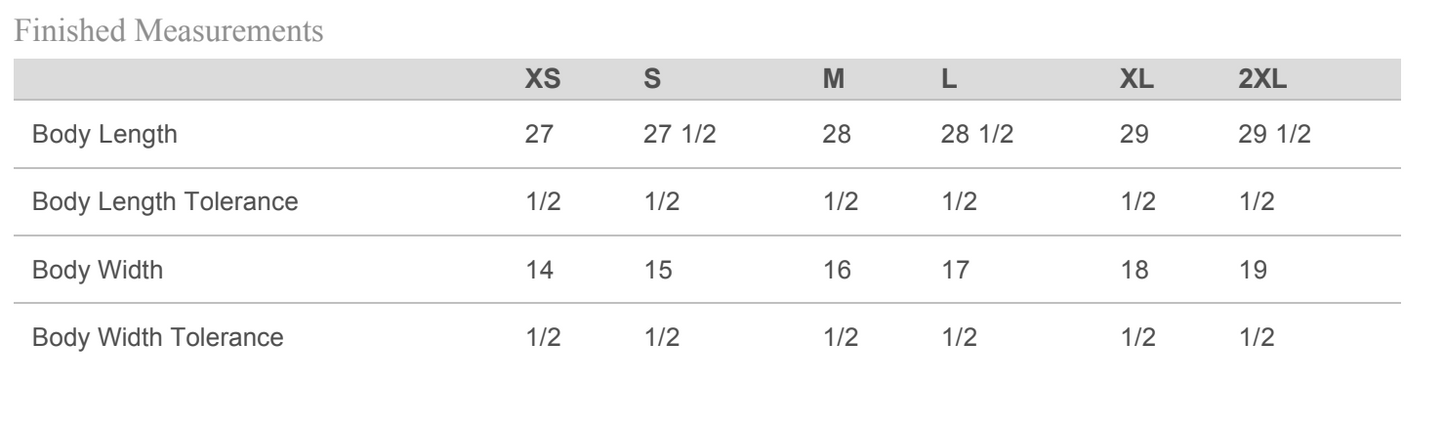The width and height of the screenshot is (1445, 428).
Task: Select the body width value 19
Action: (x=1253, y=270)
